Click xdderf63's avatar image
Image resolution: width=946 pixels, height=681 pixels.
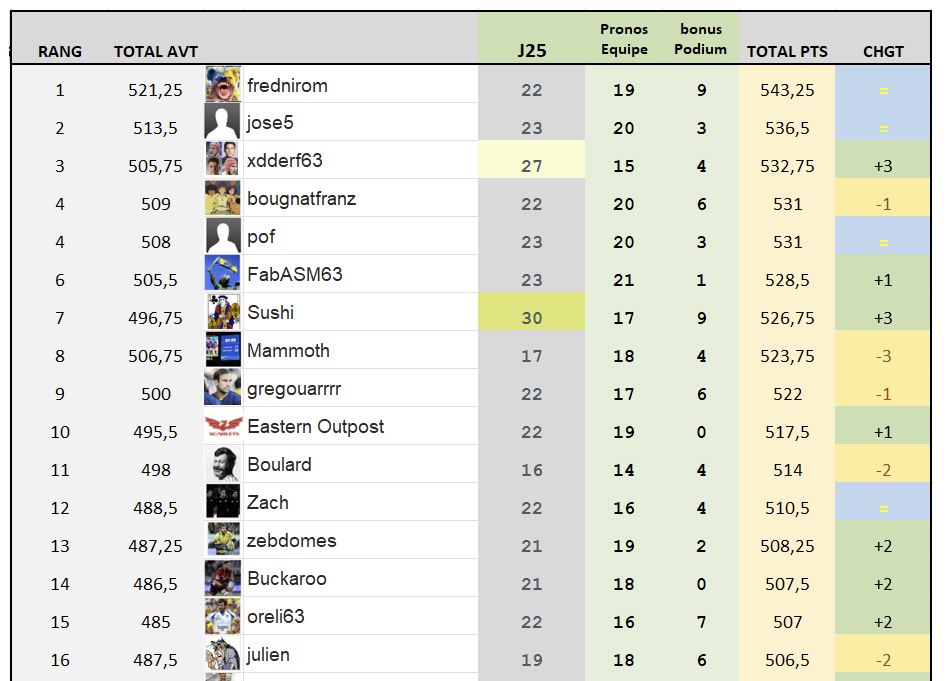(x=222, y=160)
